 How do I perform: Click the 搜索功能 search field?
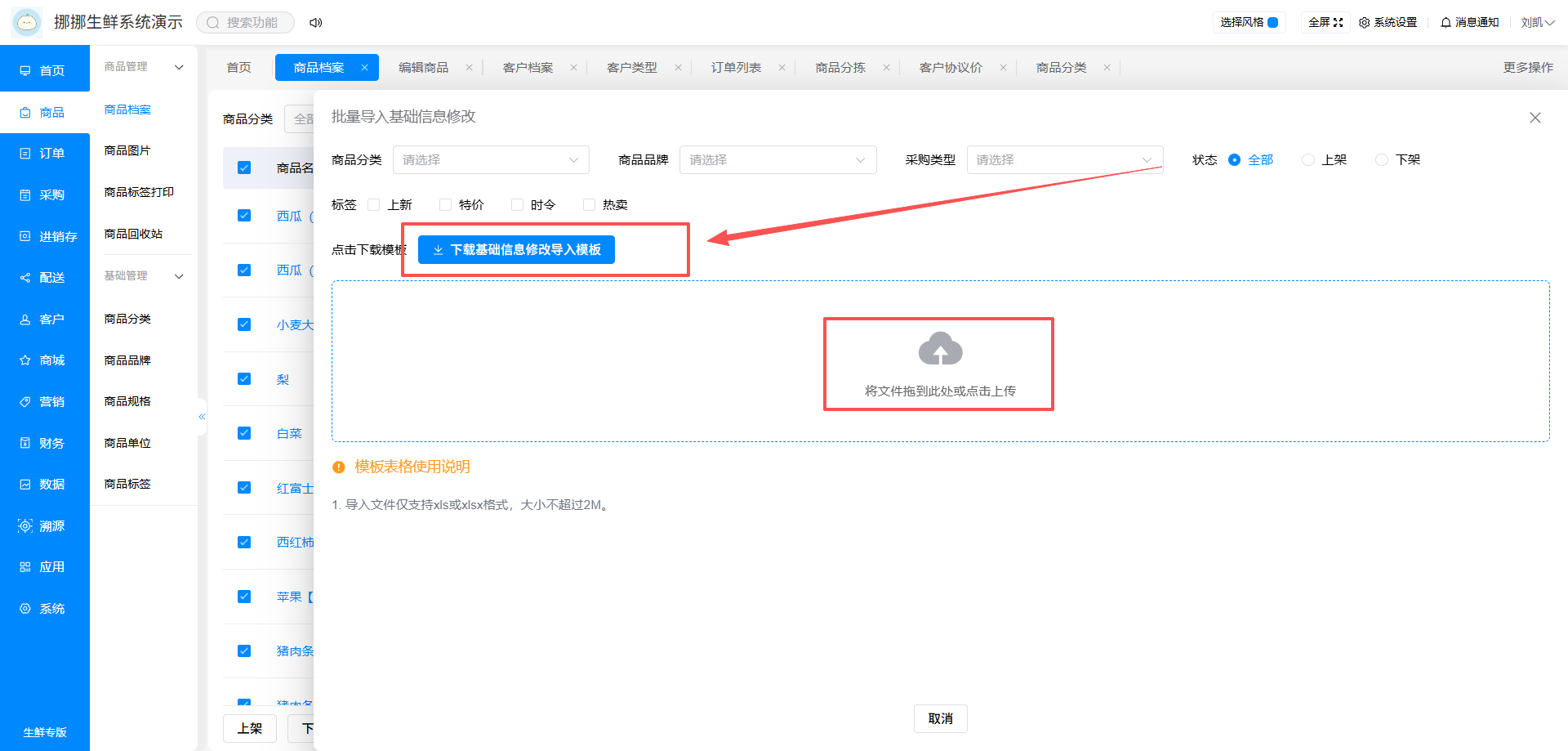click(x=245, y=23)
